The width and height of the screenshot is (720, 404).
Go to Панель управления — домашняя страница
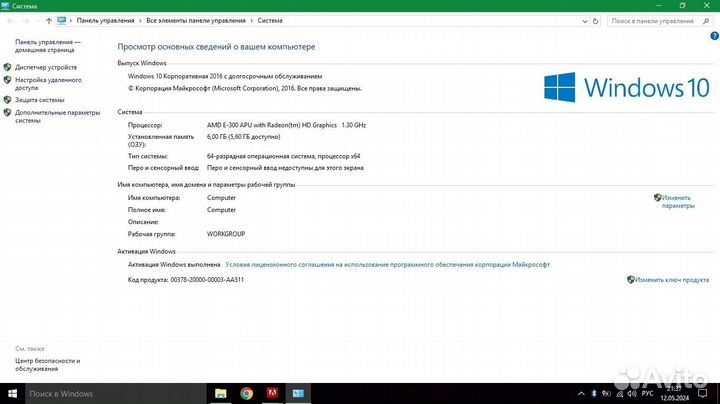click(48, 46)
